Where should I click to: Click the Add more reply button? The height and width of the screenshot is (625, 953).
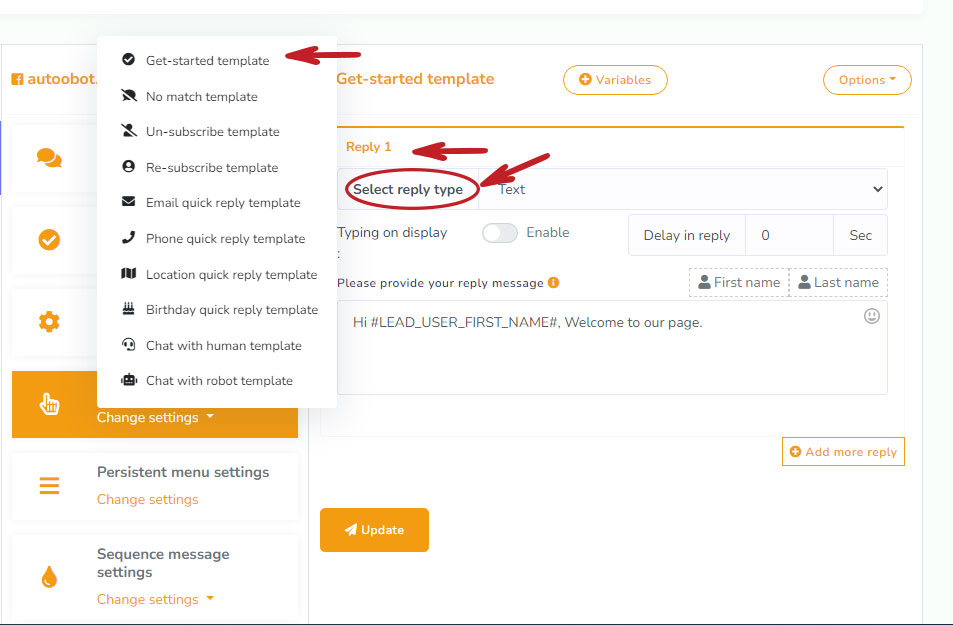(842, 452)
